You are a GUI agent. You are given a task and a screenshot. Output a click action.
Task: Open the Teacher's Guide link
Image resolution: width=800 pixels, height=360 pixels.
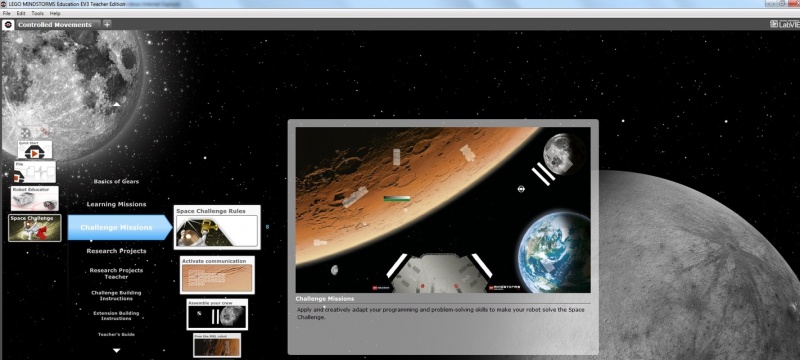pos(116,335)
